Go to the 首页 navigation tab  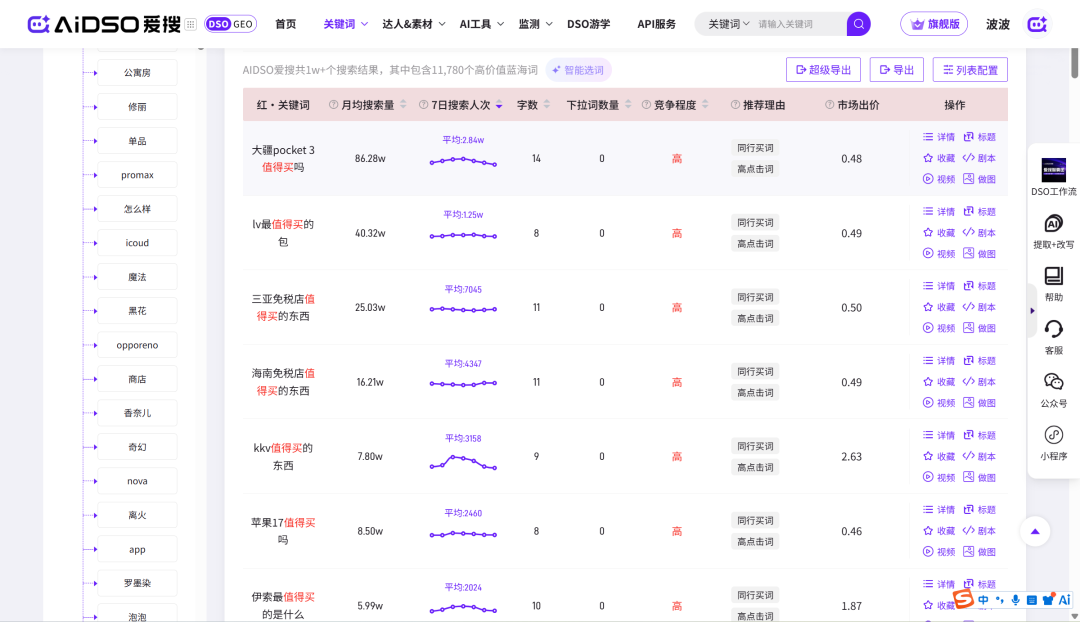[286, 24]
